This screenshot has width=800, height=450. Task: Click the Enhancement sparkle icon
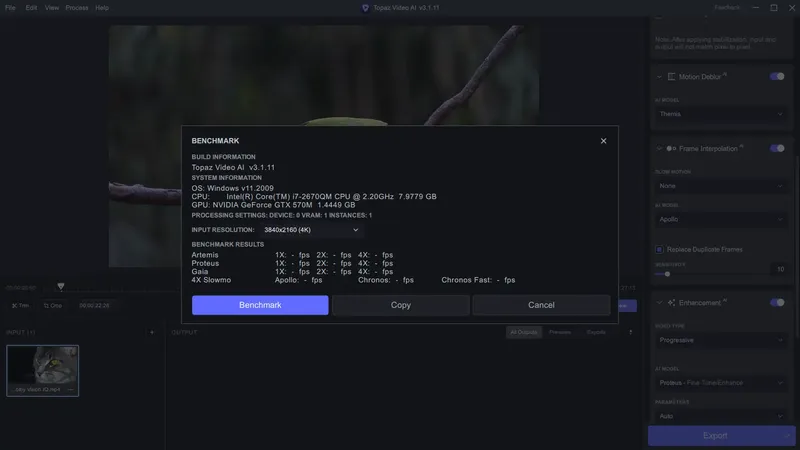click(671, 303)
